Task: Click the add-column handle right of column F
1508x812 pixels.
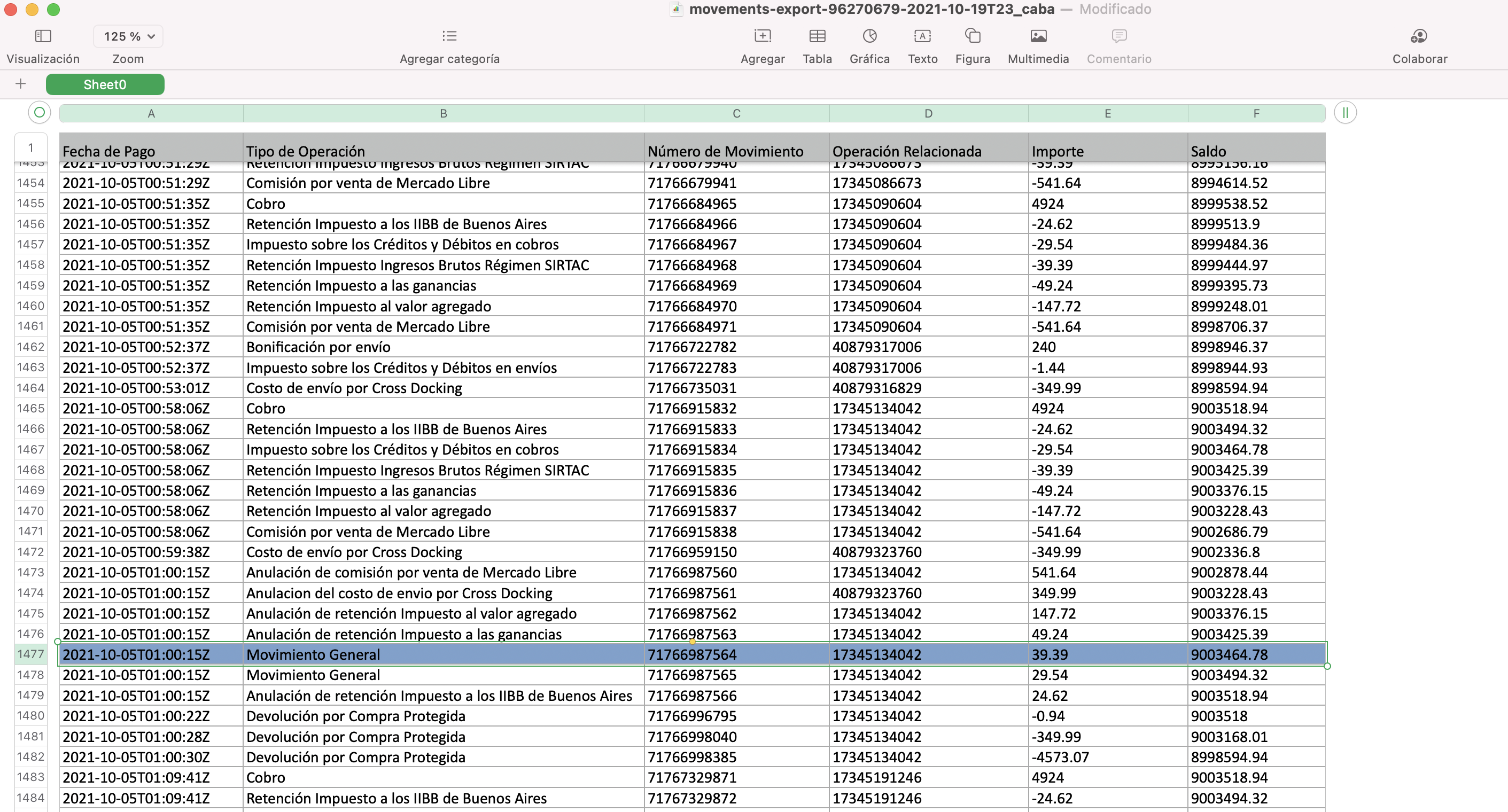Action: [x=1344, y=112]
